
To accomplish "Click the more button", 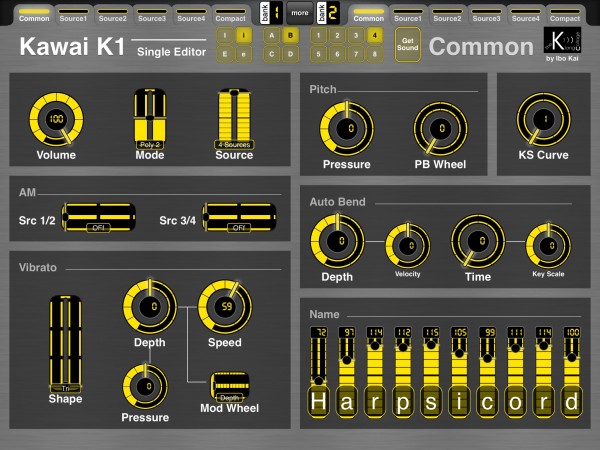I will point(300,13).
